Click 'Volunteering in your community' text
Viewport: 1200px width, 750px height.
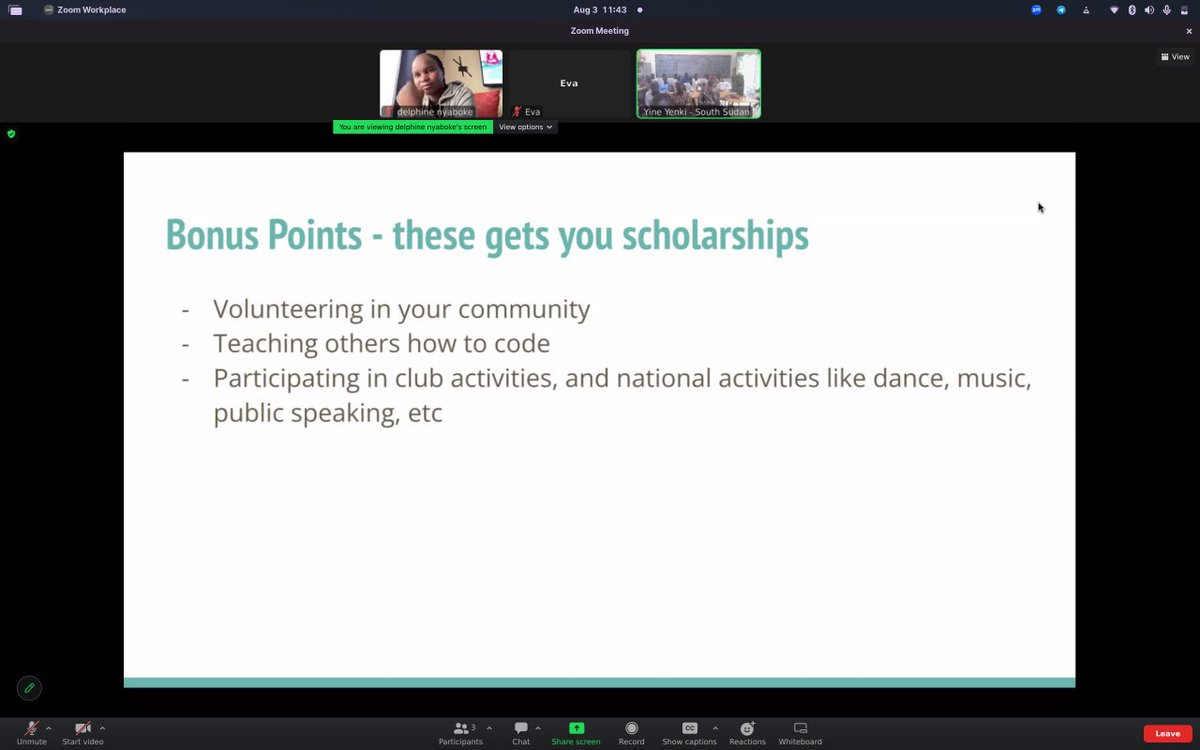tap(402, 310)
